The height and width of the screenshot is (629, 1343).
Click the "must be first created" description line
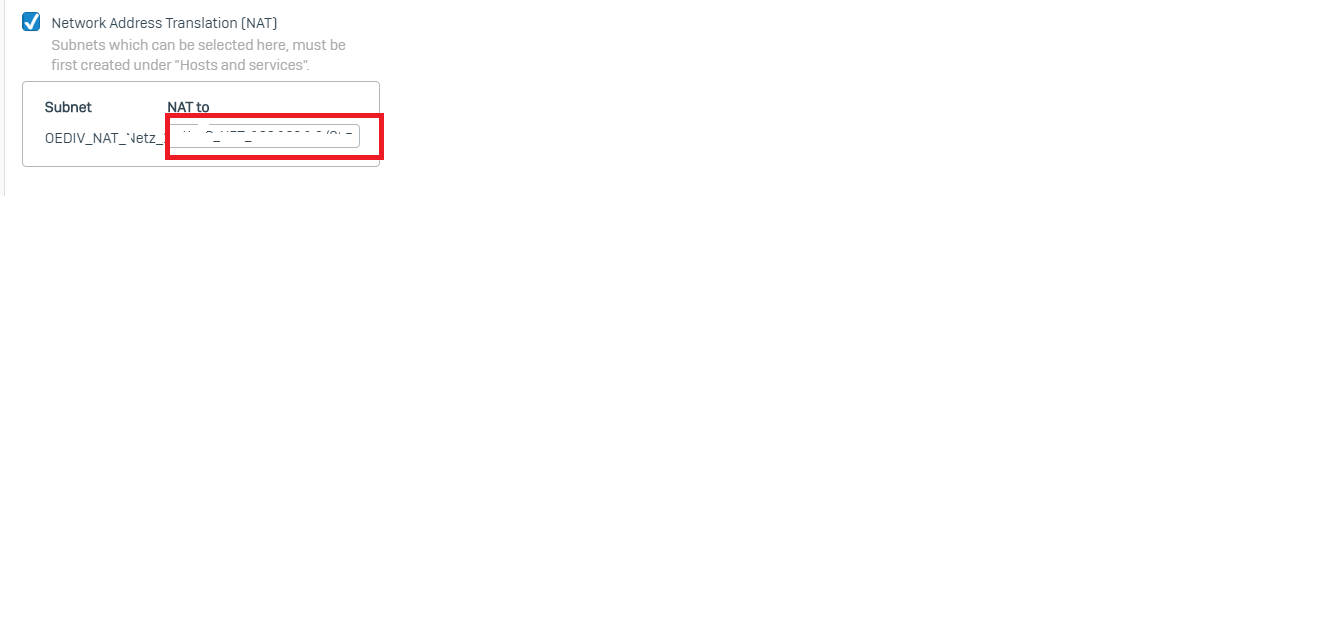pos(198,55)
